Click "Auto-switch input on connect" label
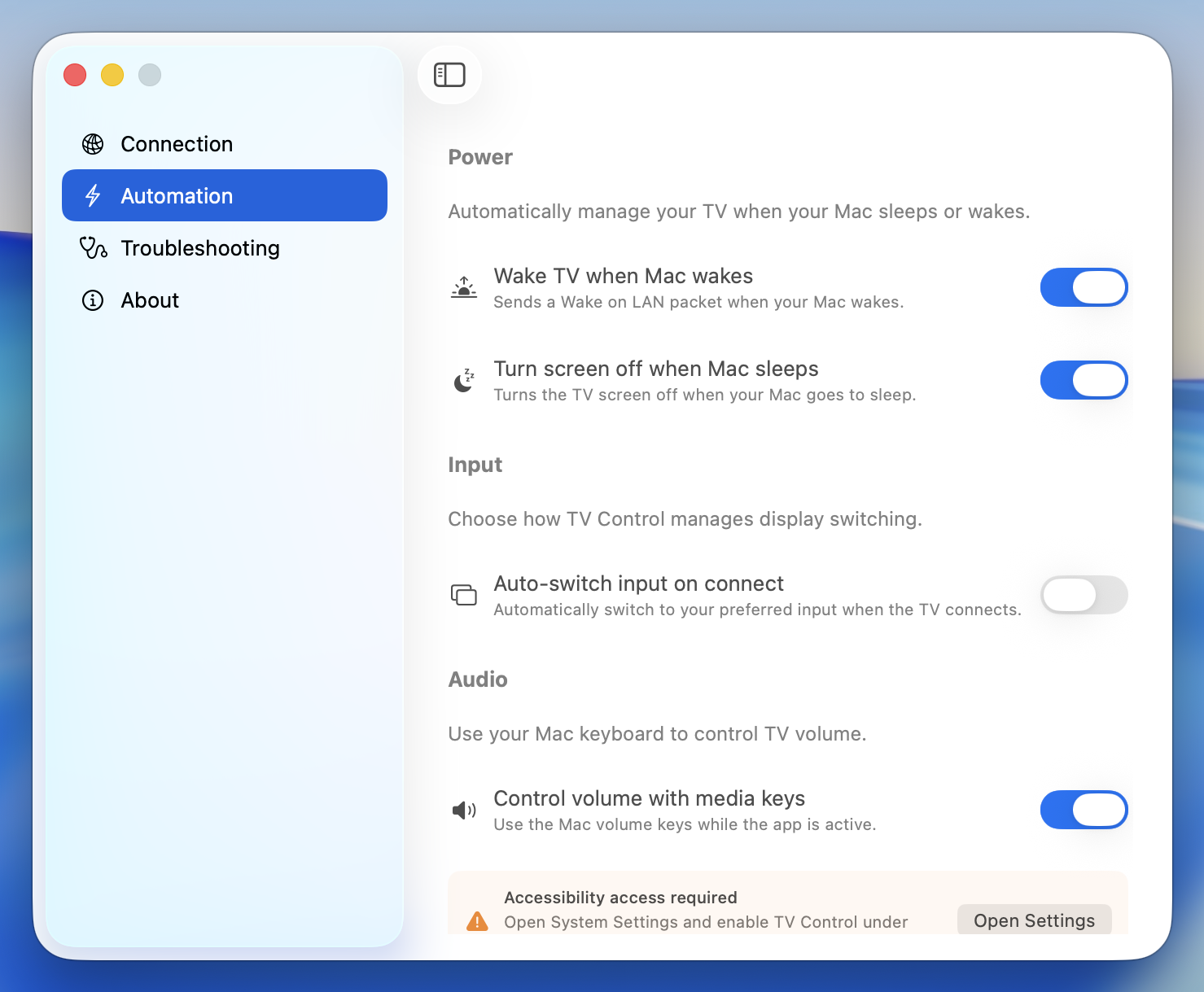The width and height of the screenshot is (1204, 992). click(x=639, y=583)
